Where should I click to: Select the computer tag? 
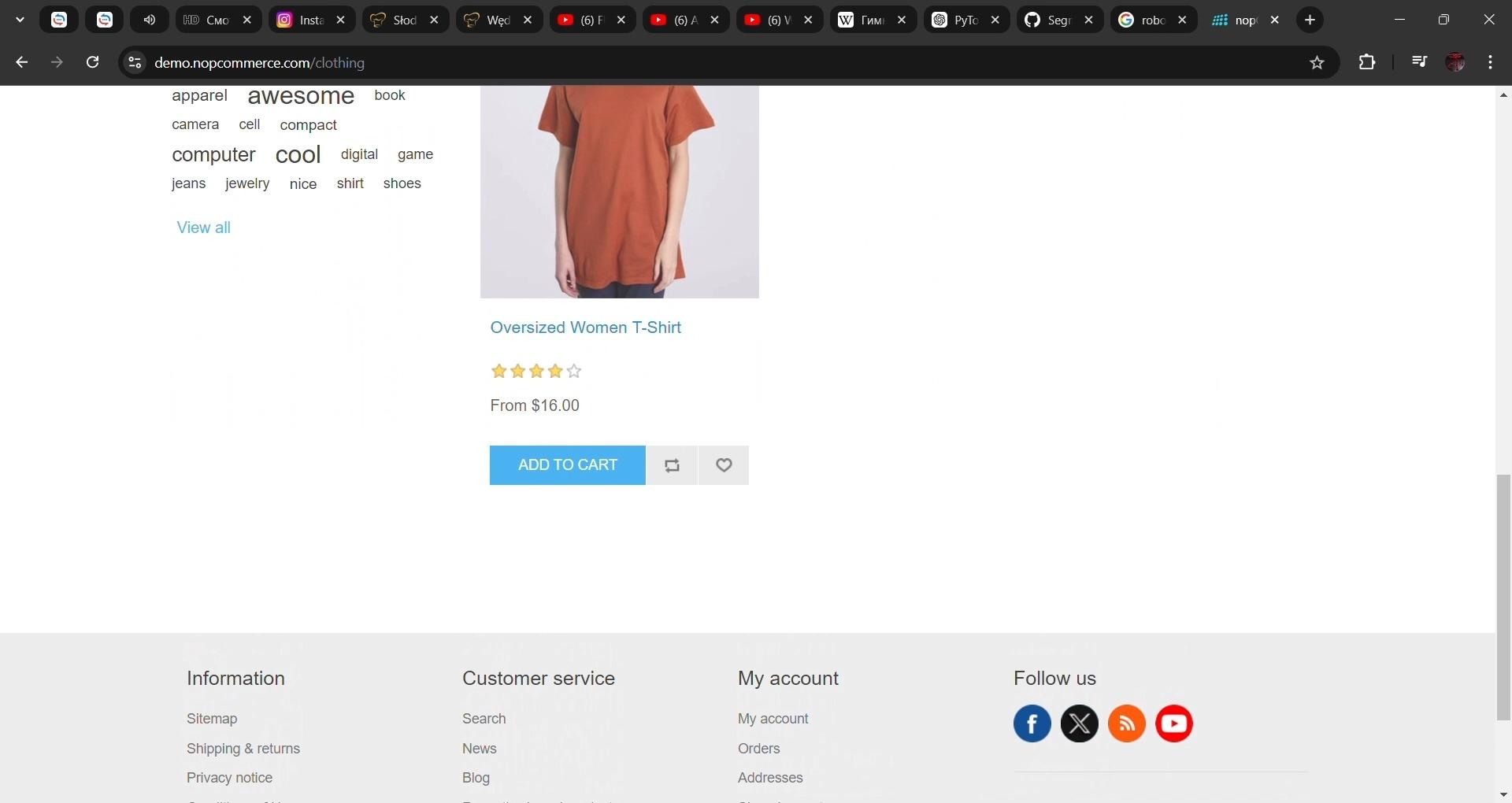point(213,154)
